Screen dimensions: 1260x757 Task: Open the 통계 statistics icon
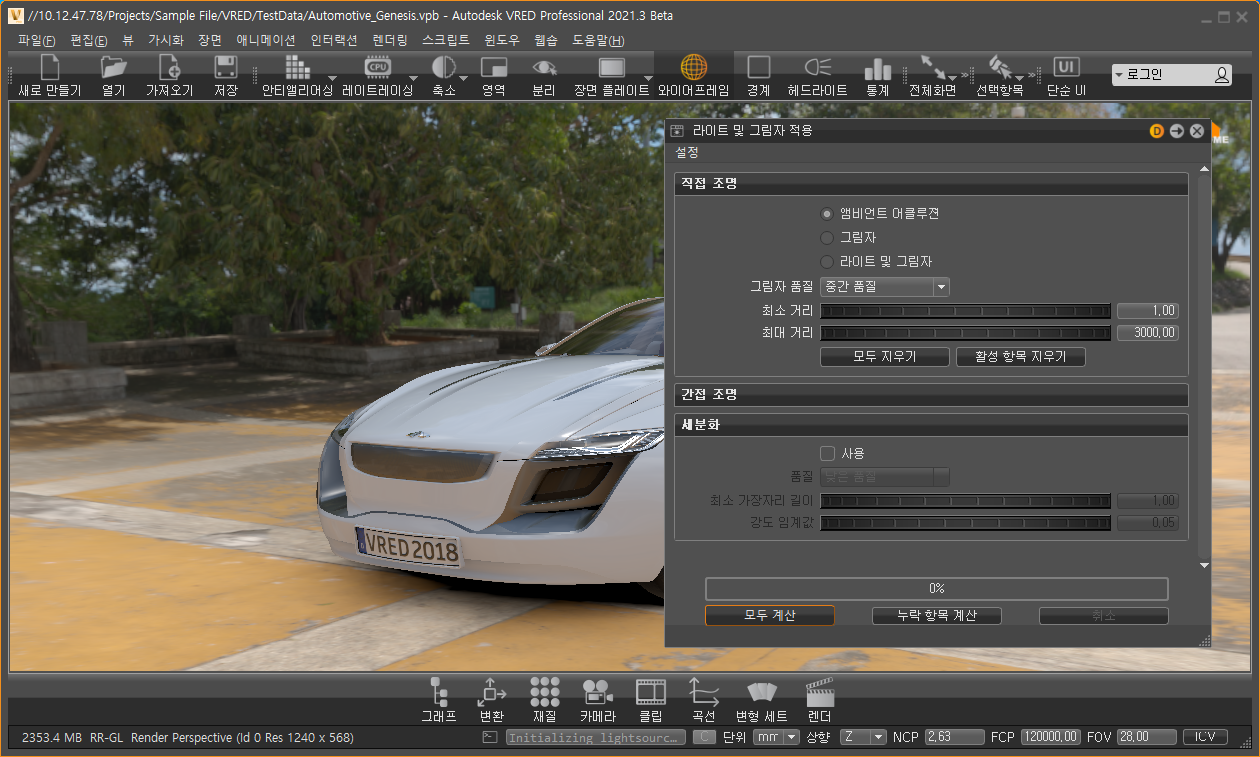tap(877, 75)
